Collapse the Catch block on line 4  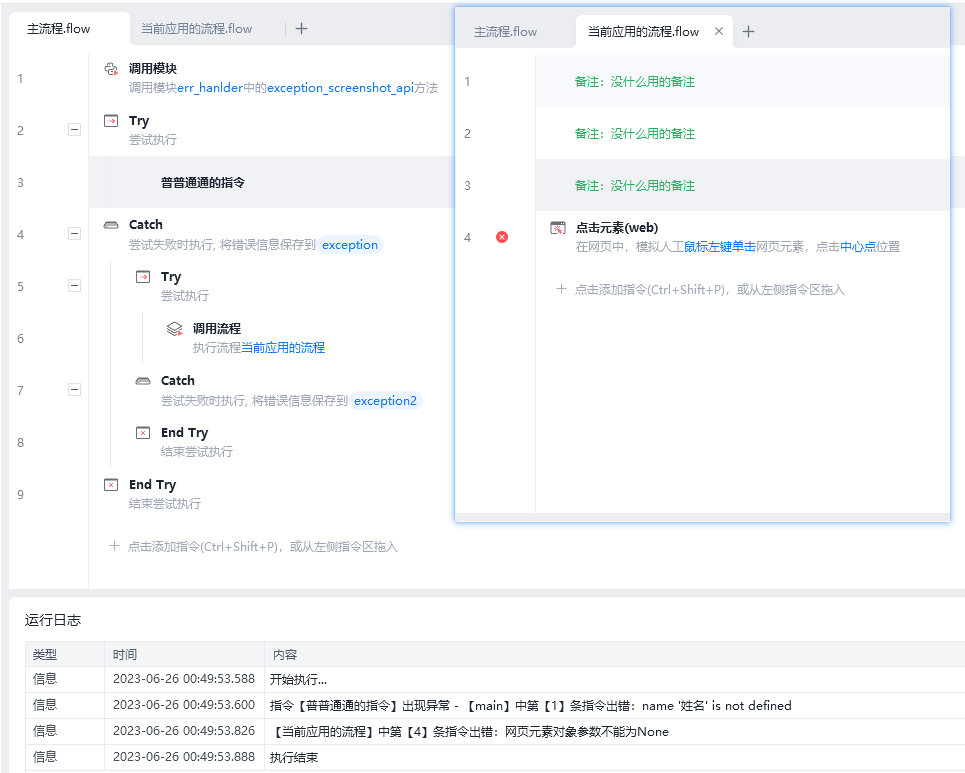(74, 234)
